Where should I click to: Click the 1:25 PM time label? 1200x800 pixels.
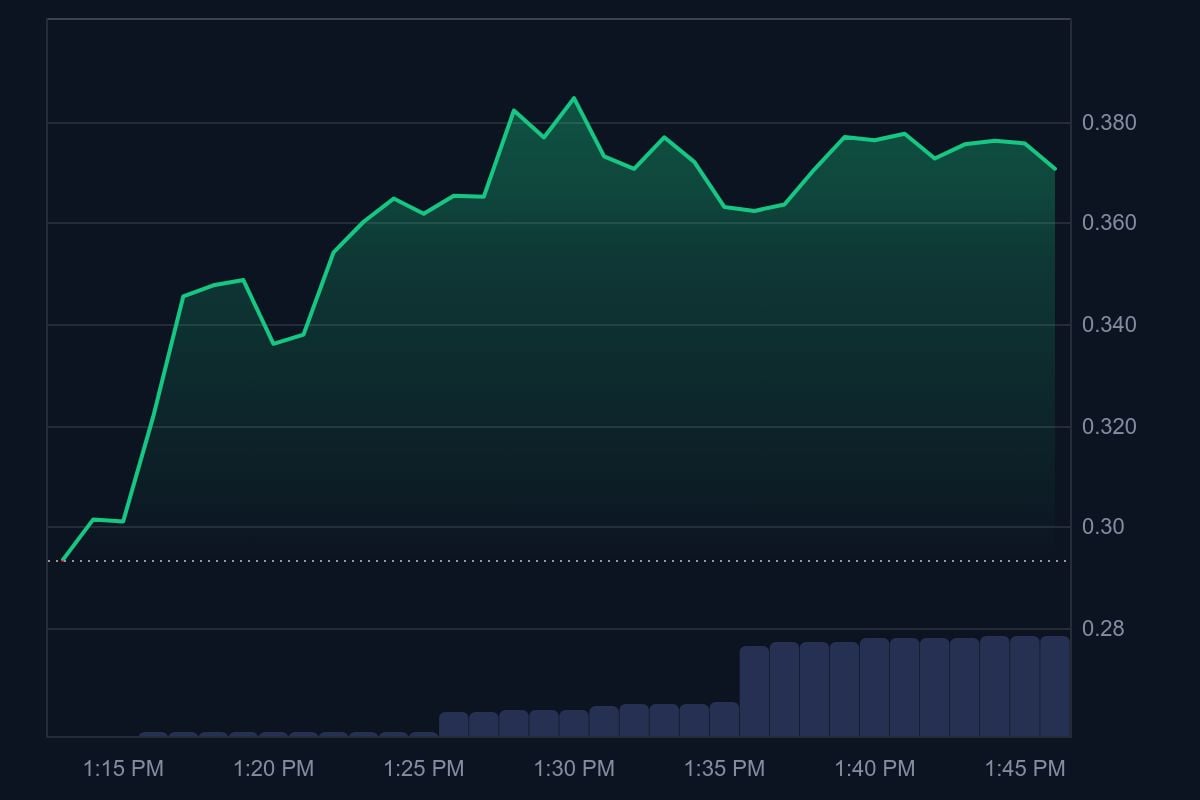coord(424,769)
